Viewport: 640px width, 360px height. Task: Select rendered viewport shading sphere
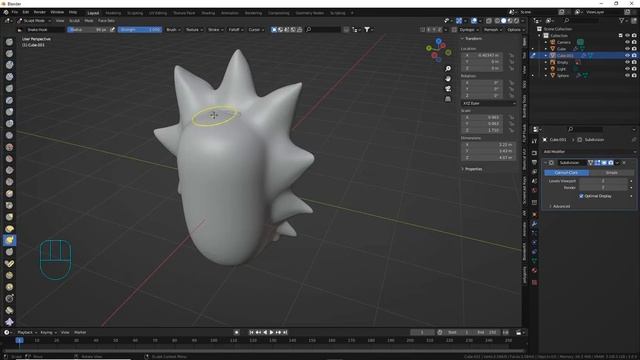[516, 21]
